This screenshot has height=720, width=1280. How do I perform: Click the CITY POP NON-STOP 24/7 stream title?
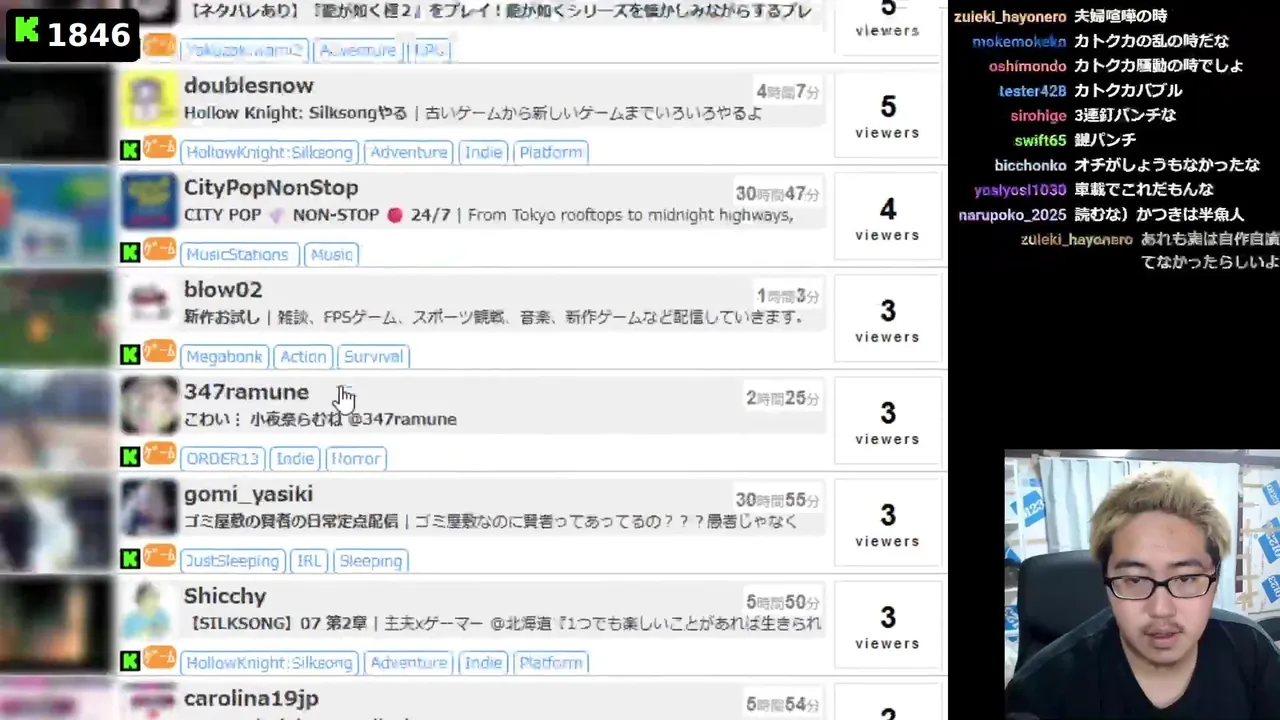tap(317, 215)
